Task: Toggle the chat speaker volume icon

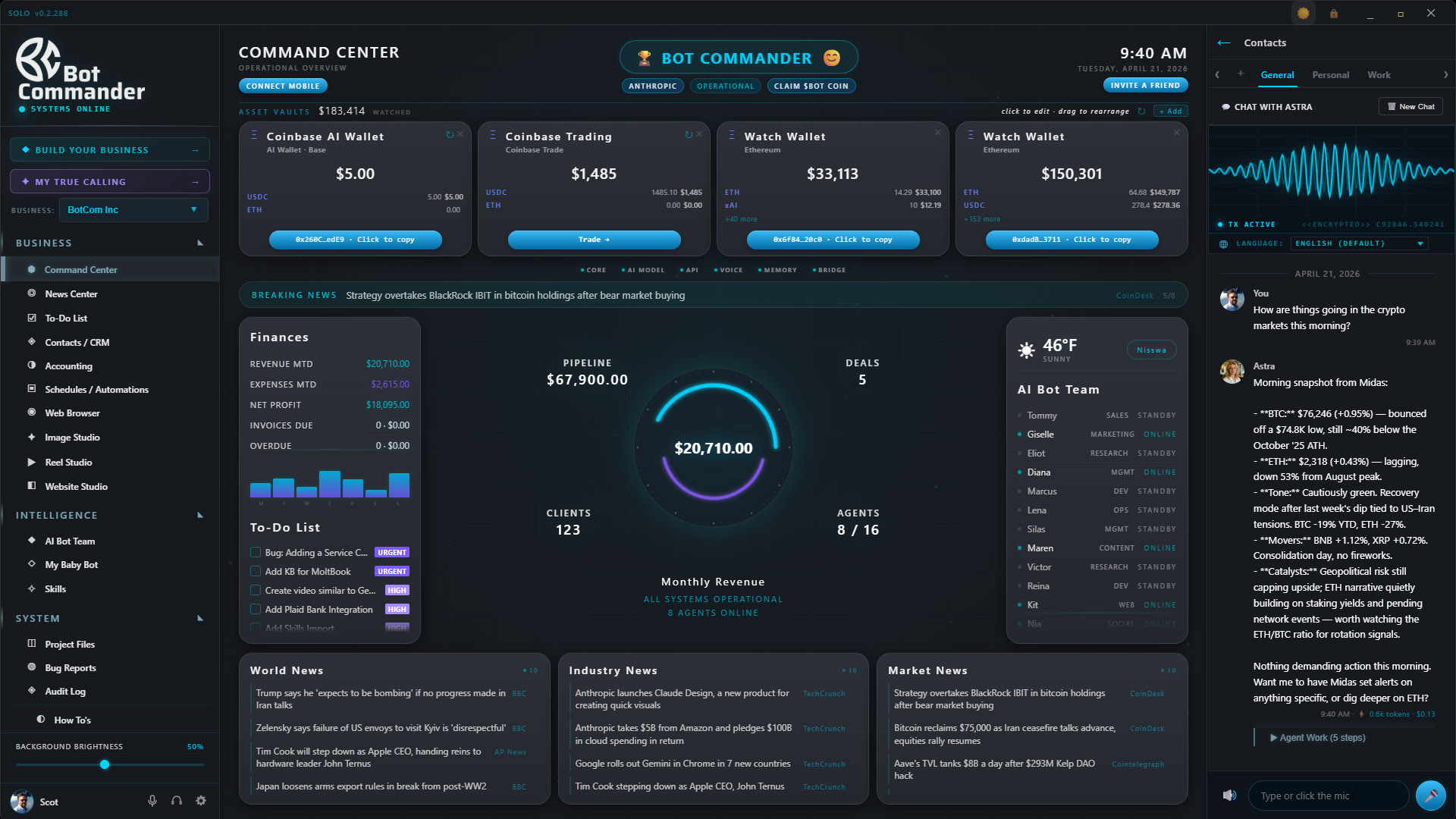Action: tap(1229, 795)
